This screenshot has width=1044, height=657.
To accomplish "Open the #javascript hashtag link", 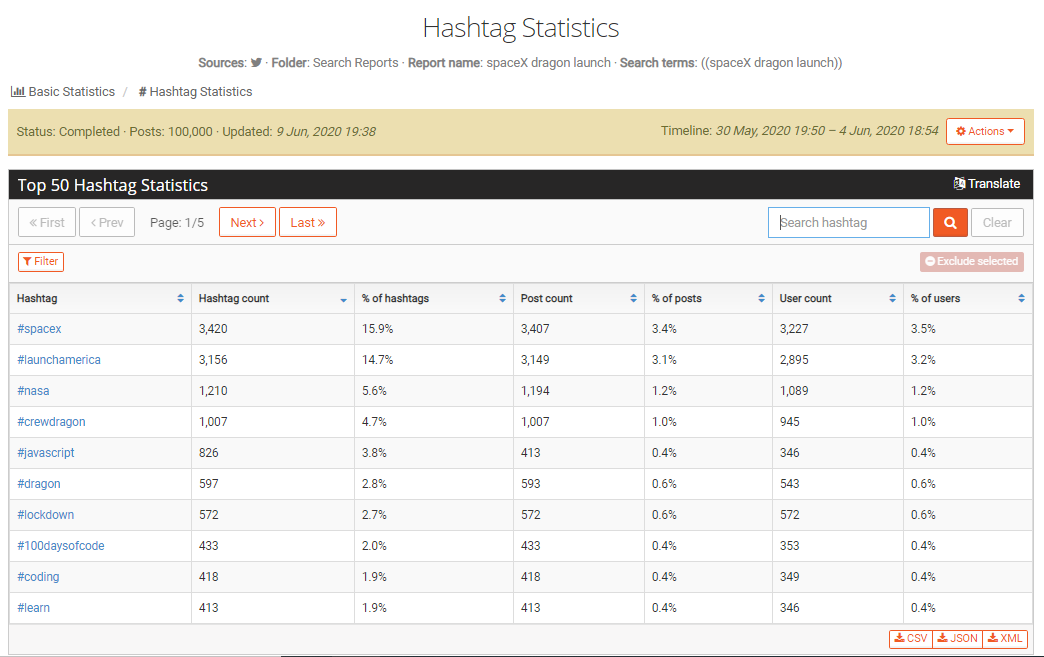I will (46, 453).
